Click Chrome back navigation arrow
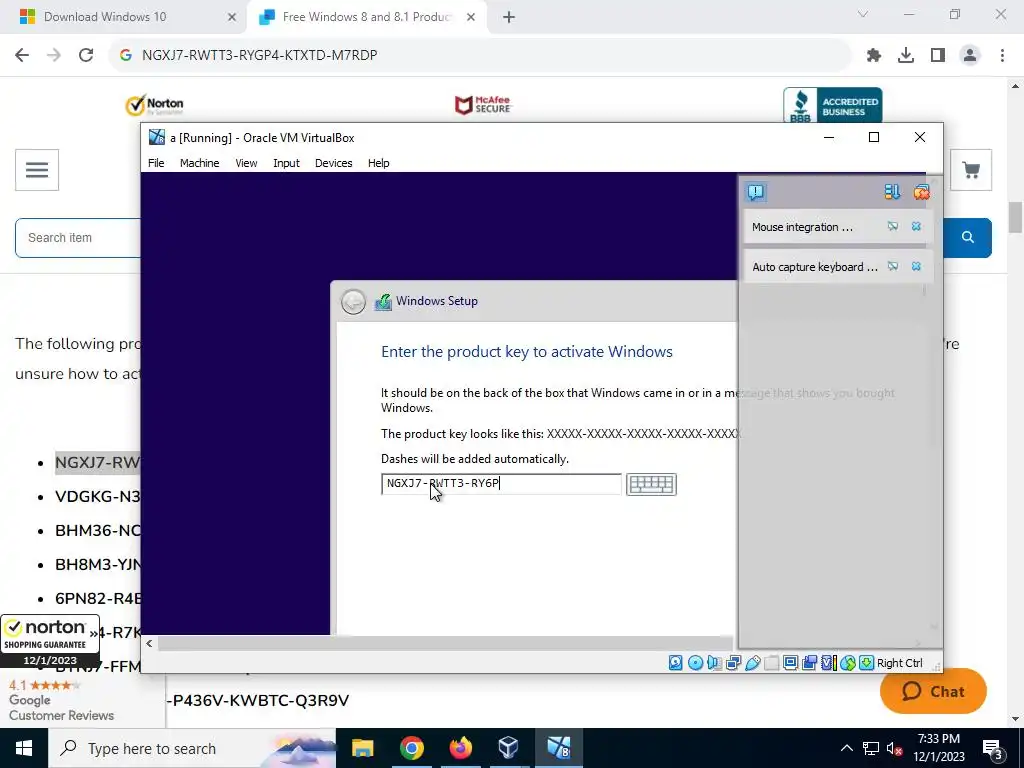 point(22,55)
